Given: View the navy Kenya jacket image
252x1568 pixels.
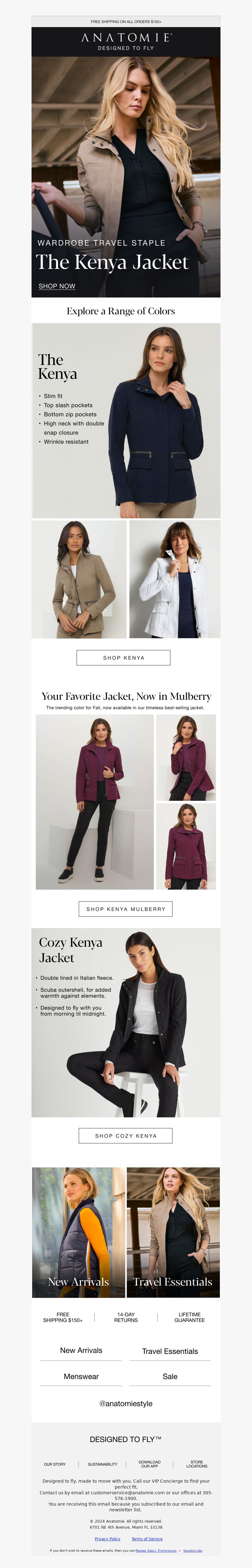Looking at the screenshot, I should coord(126,421).
